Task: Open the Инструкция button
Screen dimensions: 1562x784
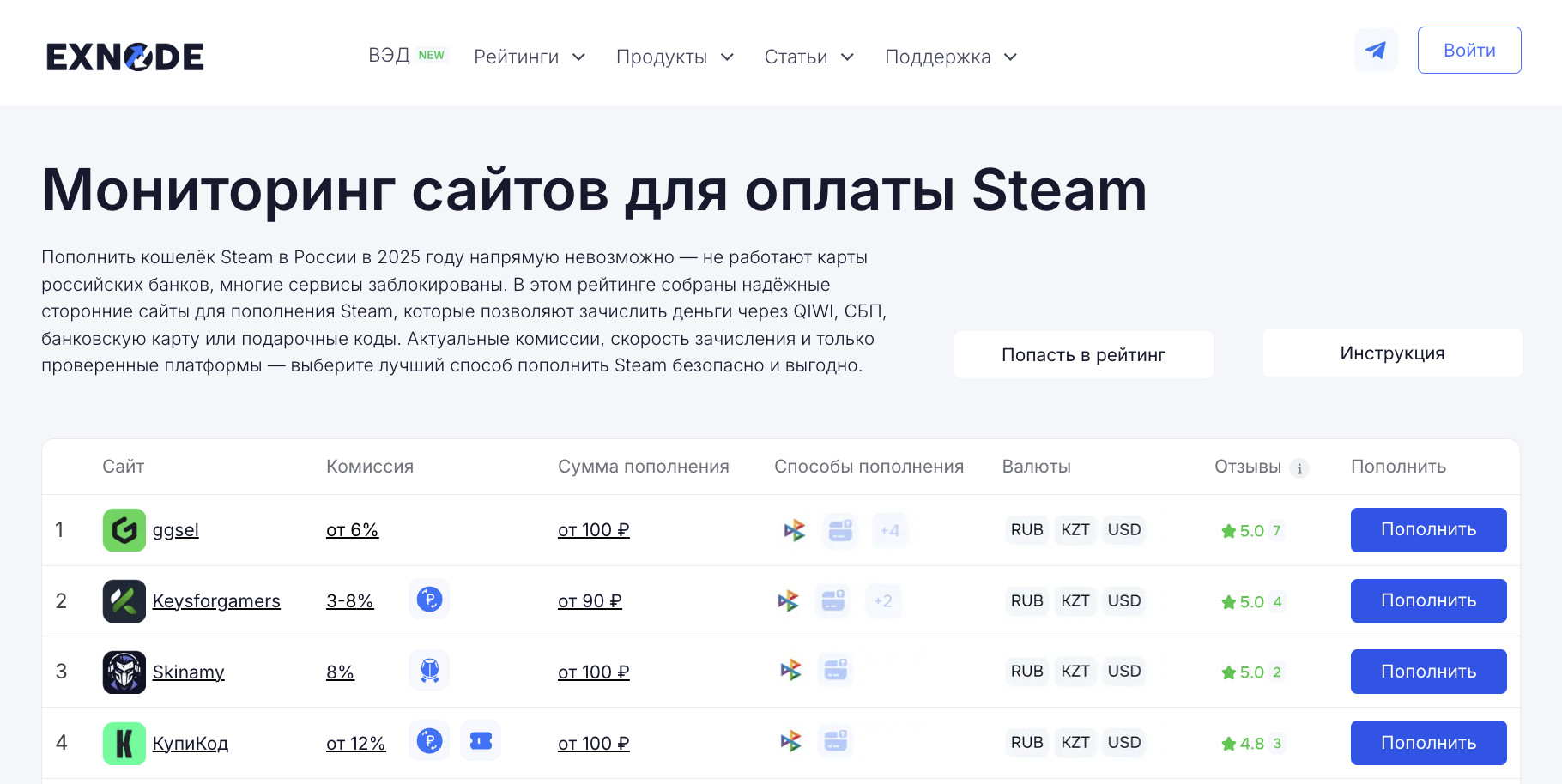Action: pos(1393,353)
